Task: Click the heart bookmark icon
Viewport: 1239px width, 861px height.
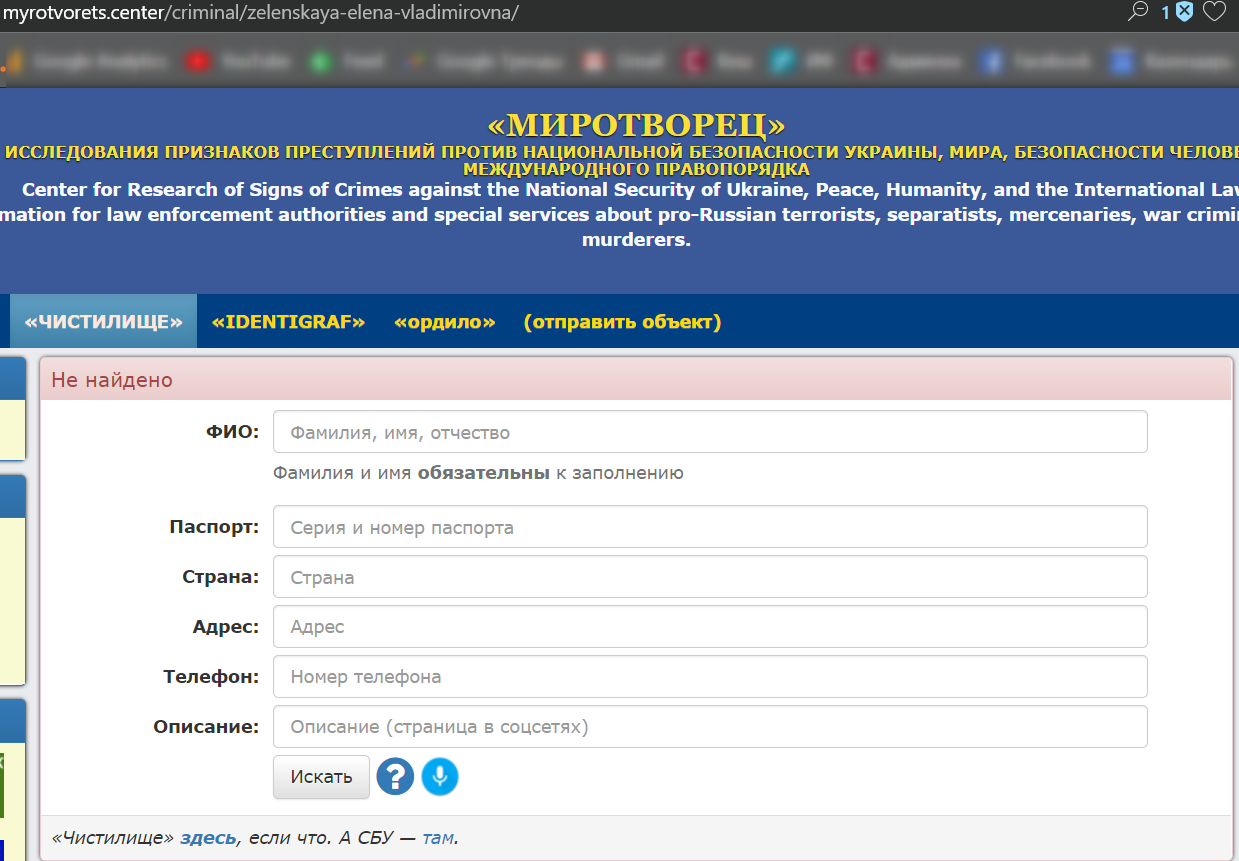Action: (1214, 12)
